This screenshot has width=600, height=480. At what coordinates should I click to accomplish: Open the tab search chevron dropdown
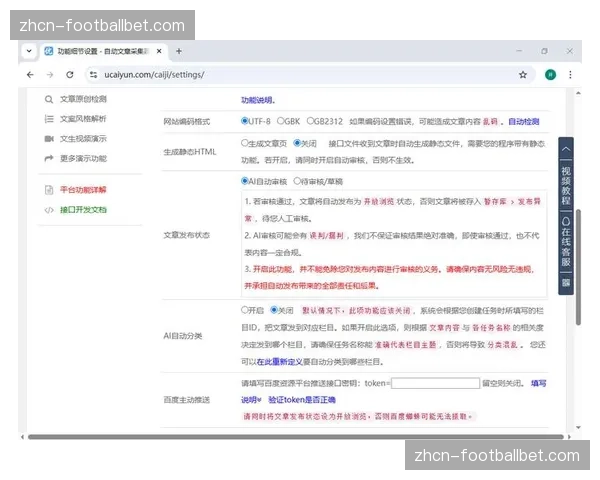tap(29, 51)
